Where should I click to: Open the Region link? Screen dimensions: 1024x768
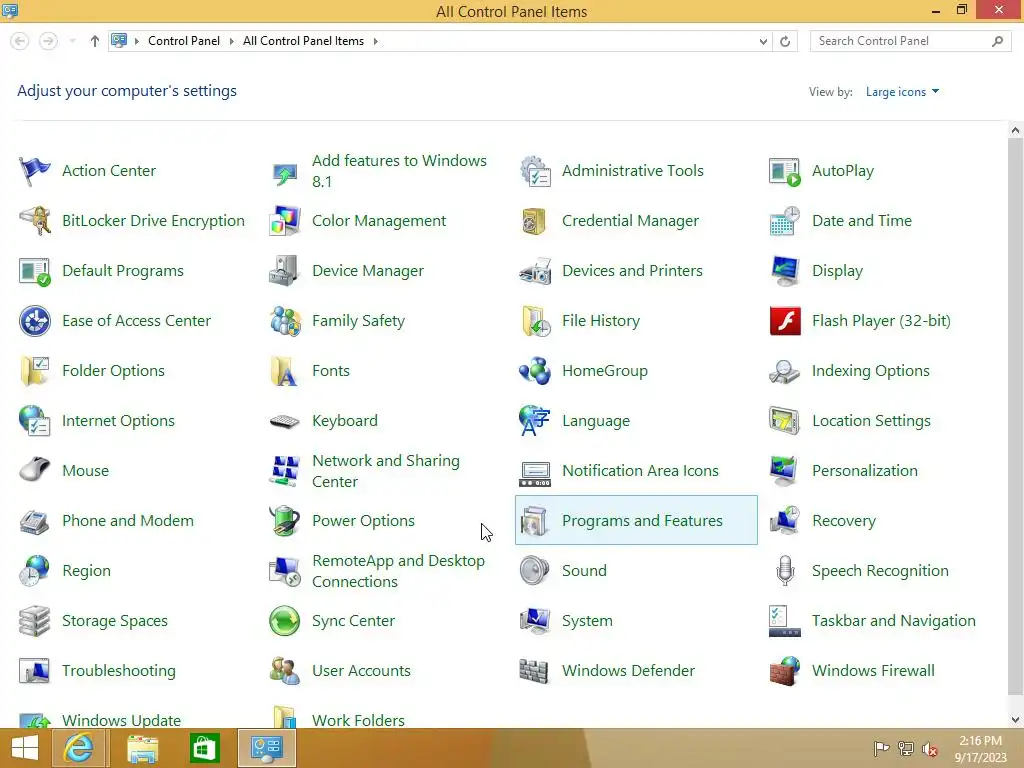(86, 571)
